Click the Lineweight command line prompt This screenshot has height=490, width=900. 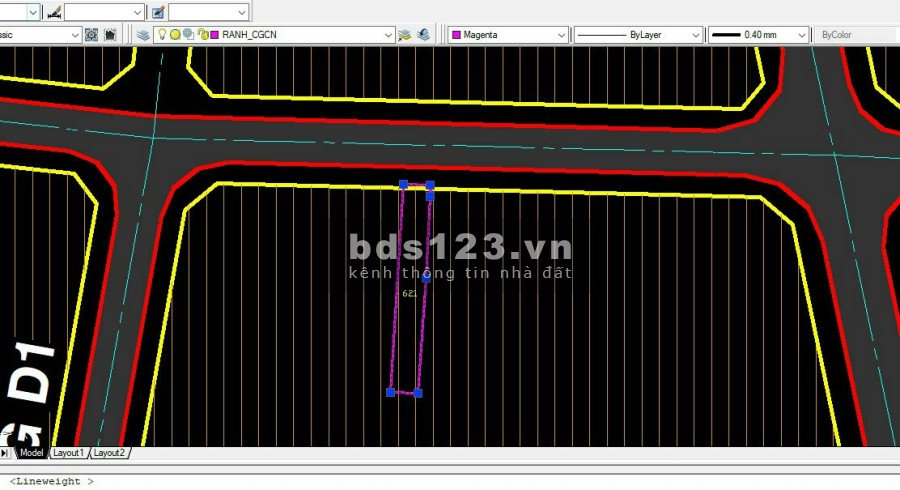[52, 481]
